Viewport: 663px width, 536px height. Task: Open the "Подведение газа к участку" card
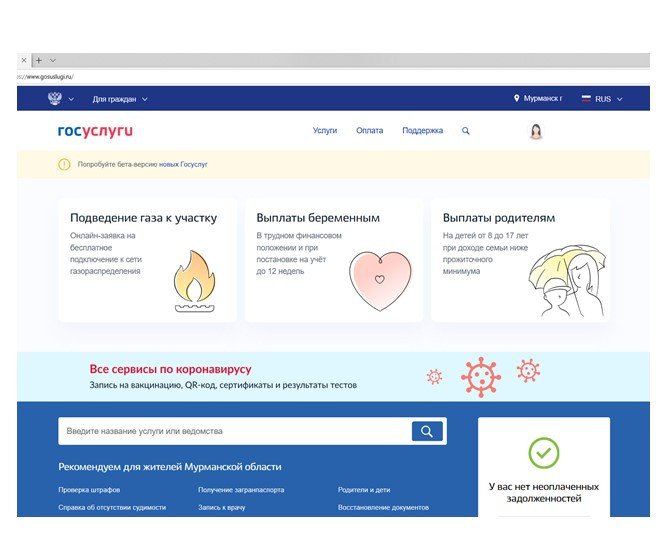pos(148,260)
